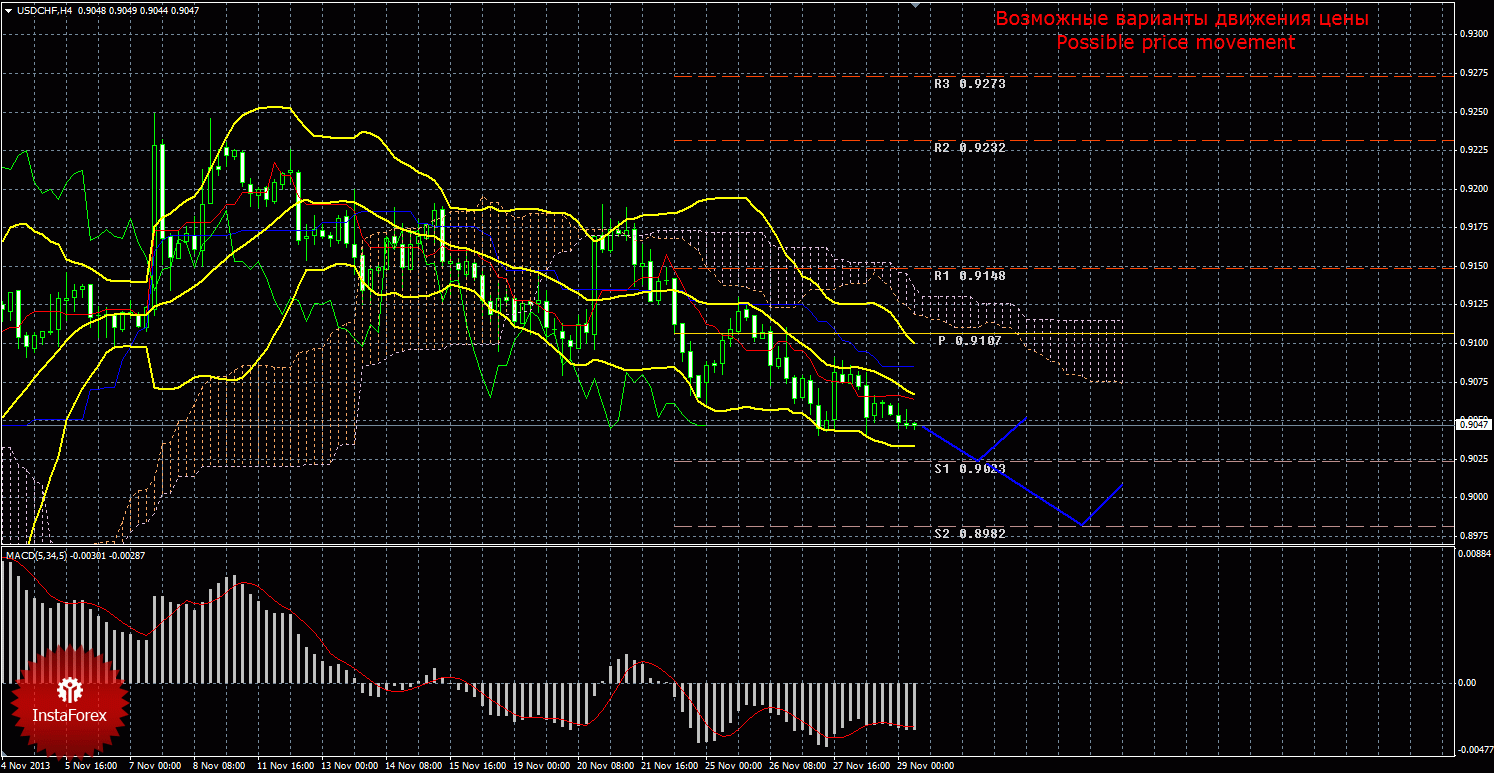The image size is (1494, 773).
Task: Click the 'Possible price movement' caption
Action: click(1176, 43)
